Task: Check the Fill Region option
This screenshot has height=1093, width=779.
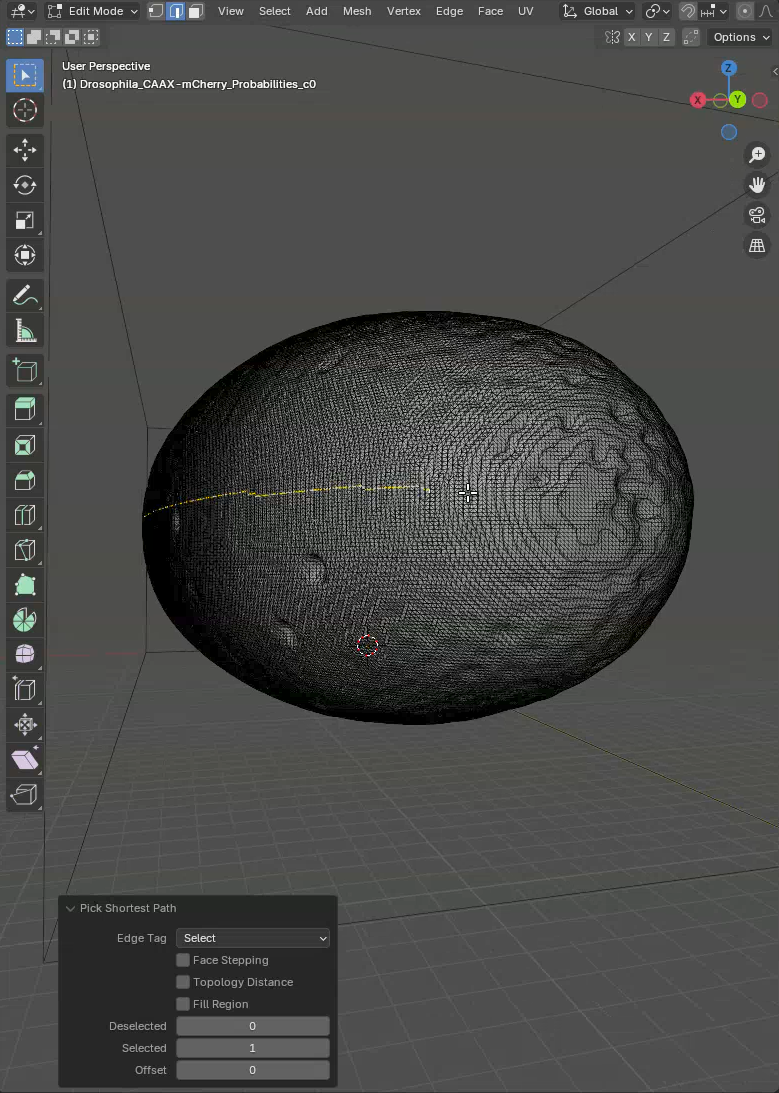Action: pyautogui.click(x=183, y=1004)
